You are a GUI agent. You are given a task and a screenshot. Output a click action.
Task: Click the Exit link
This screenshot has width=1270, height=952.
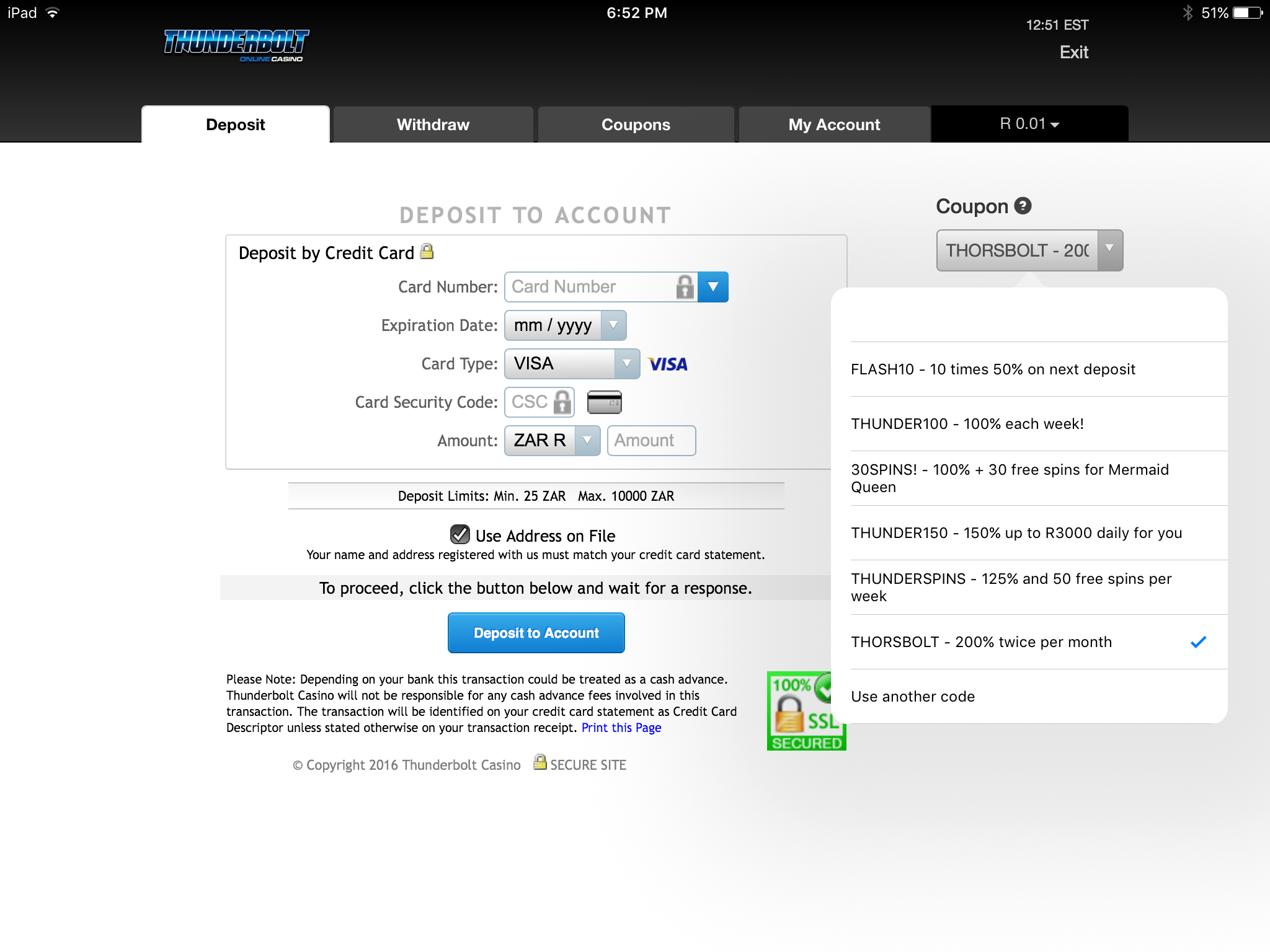[1074, 52]
